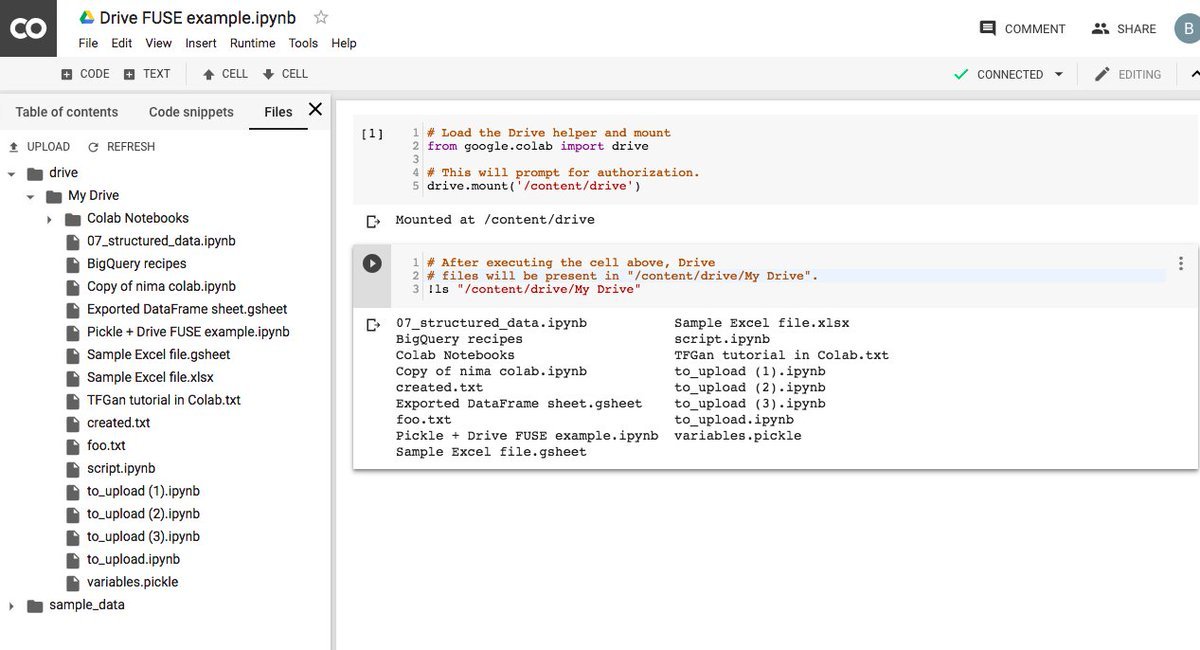Viewport: 1200px width, 650px height.
Task: Select Copy of nima colab.ipynb in tree
Action: 161,287
